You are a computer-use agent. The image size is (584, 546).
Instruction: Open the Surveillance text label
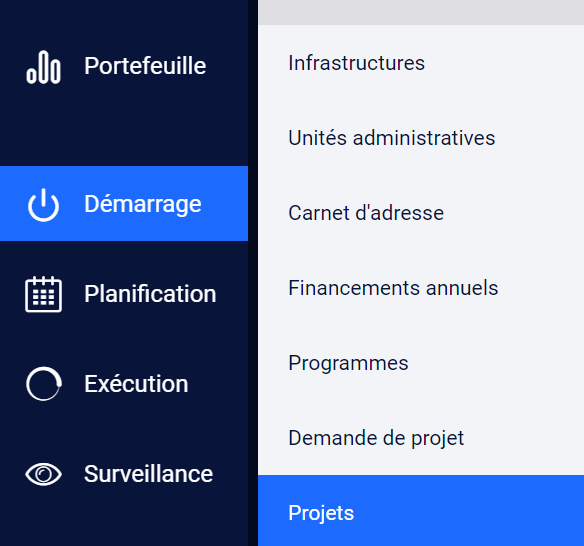(x=148, y=474)
